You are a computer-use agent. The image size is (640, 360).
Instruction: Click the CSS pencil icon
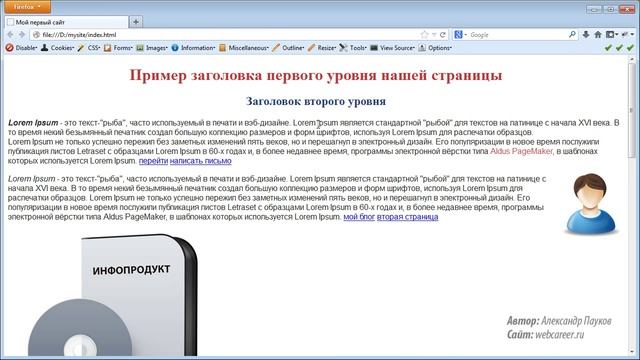point(81,48)
